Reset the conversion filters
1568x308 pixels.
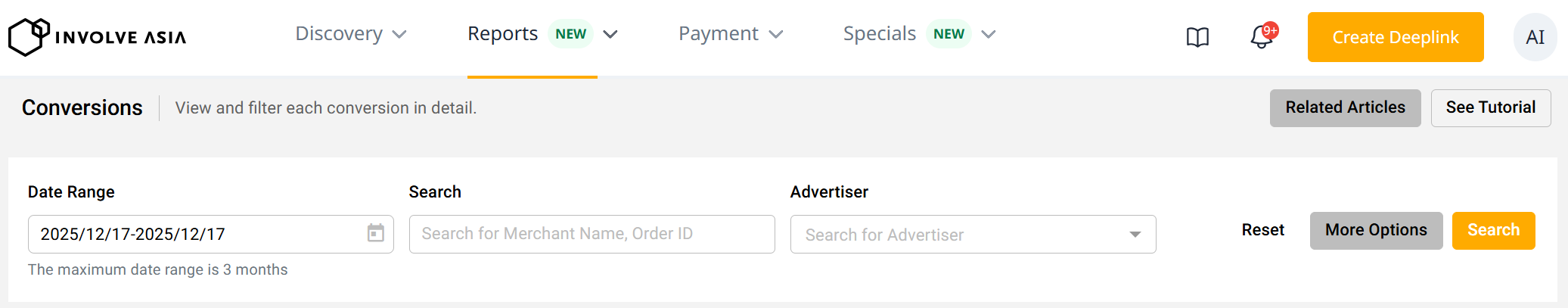click(1262, 230)
